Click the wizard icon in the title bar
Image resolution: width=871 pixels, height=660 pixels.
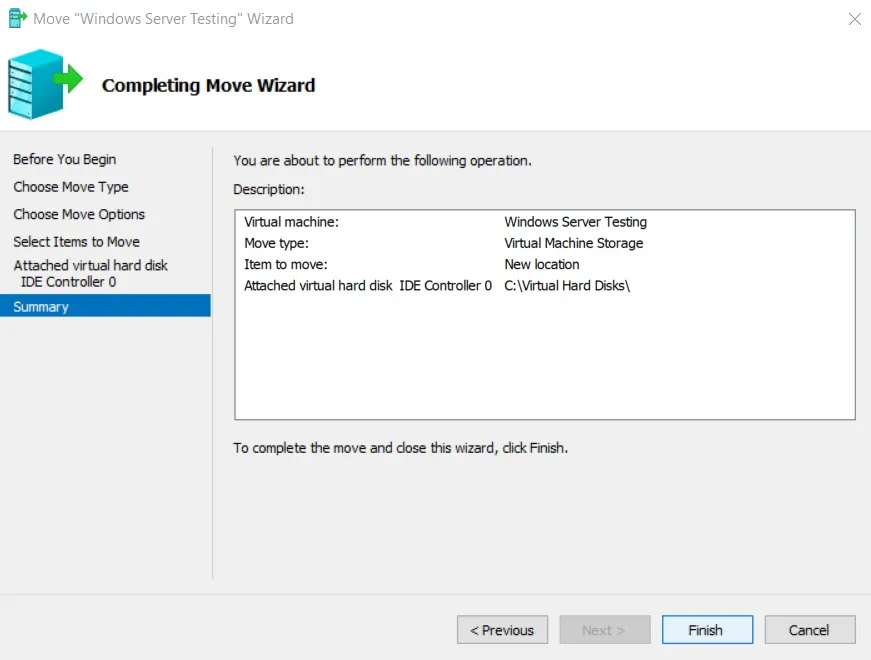point(17,18)
